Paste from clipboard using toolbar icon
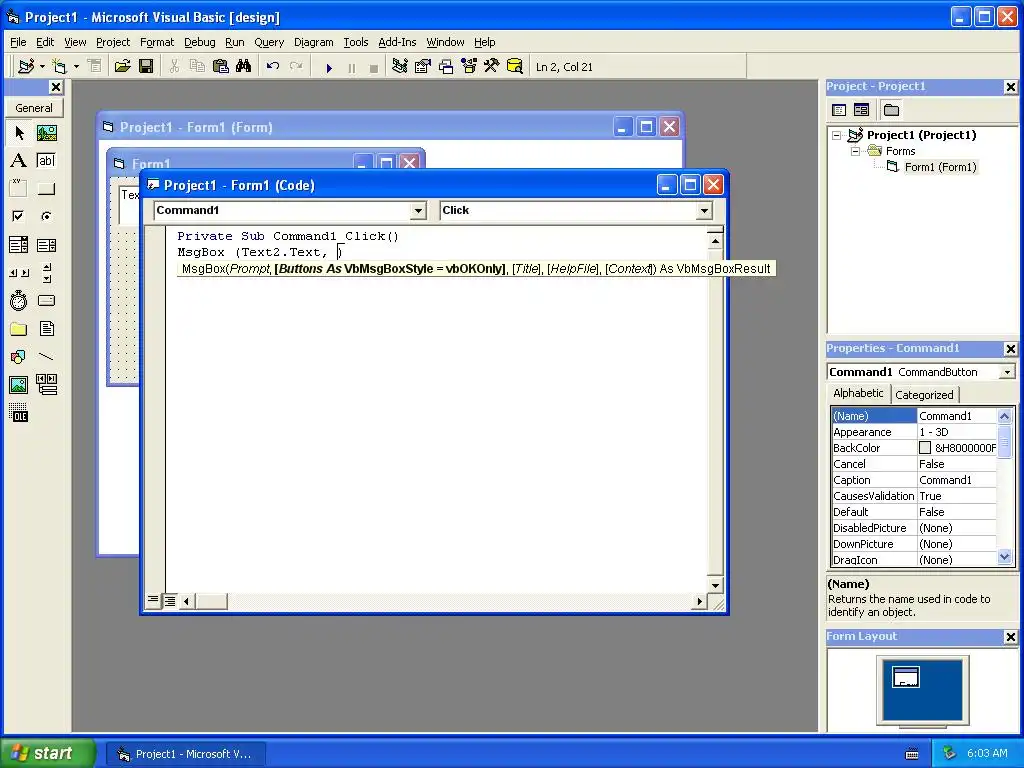This screenshot has width=1024, height=768. click(221, 67)
